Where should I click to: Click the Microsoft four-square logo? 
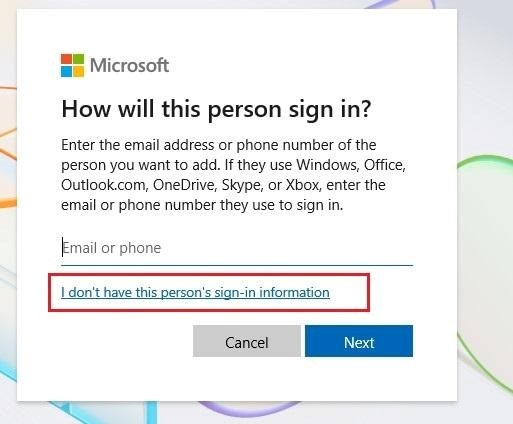[72, 65]
